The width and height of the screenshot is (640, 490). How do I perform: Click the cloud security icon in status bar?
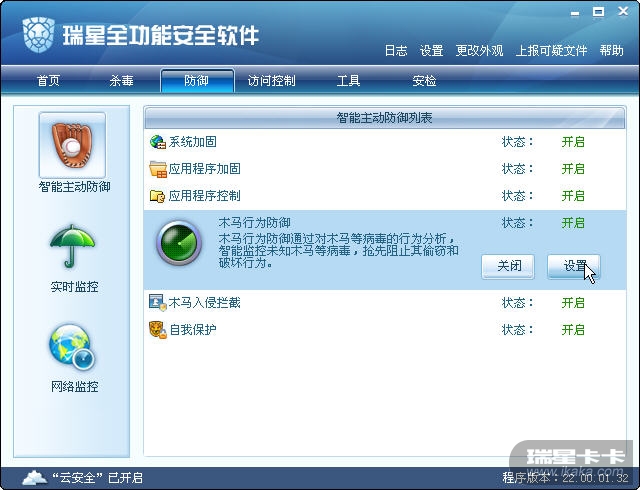click(x=34, y=477)
